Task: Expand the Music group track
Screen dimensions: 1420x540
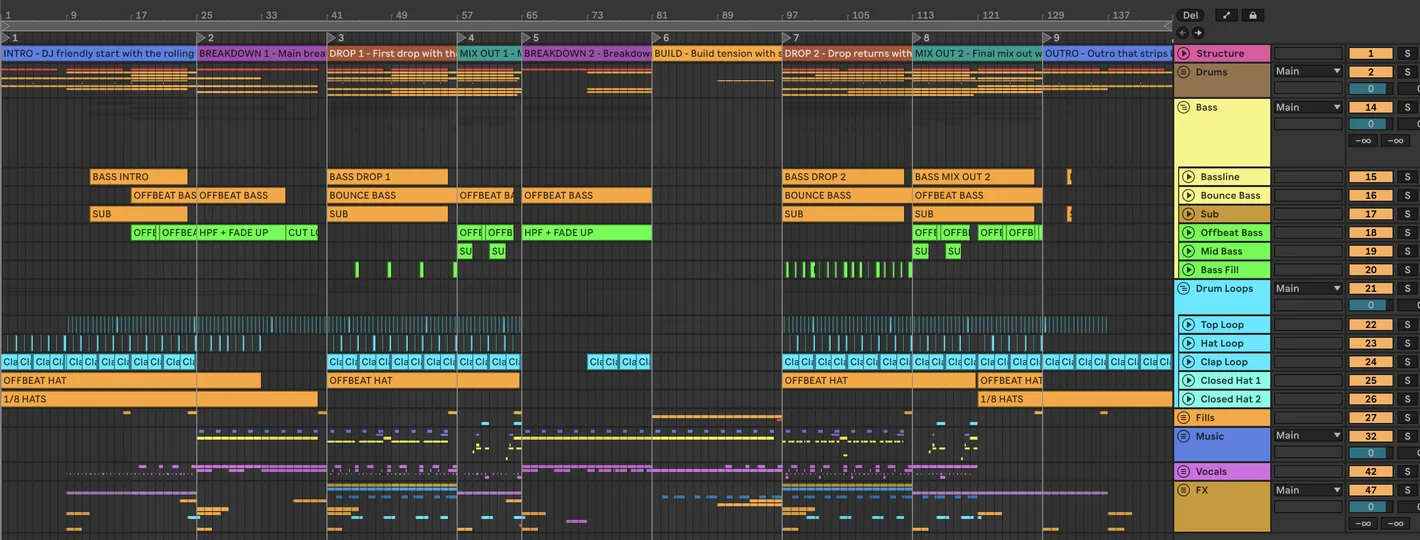Action: [1184, 435]
